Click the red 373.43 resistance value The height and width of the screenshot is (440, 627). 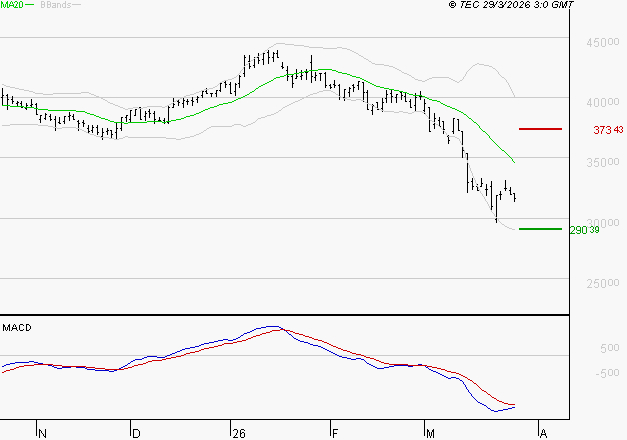[x=608, y=130]
